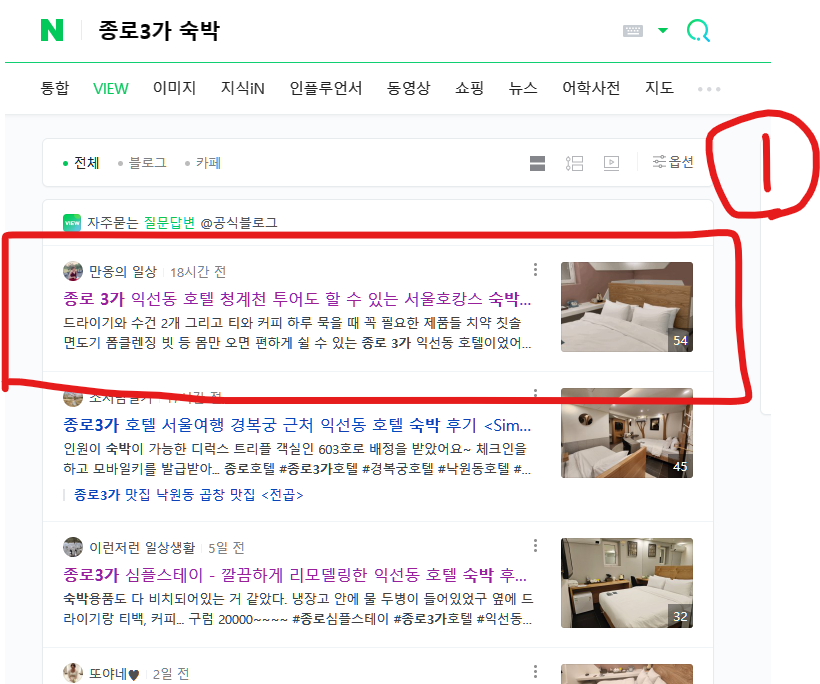
Task: Select the VIEW tab
Action: pos(110,88)
